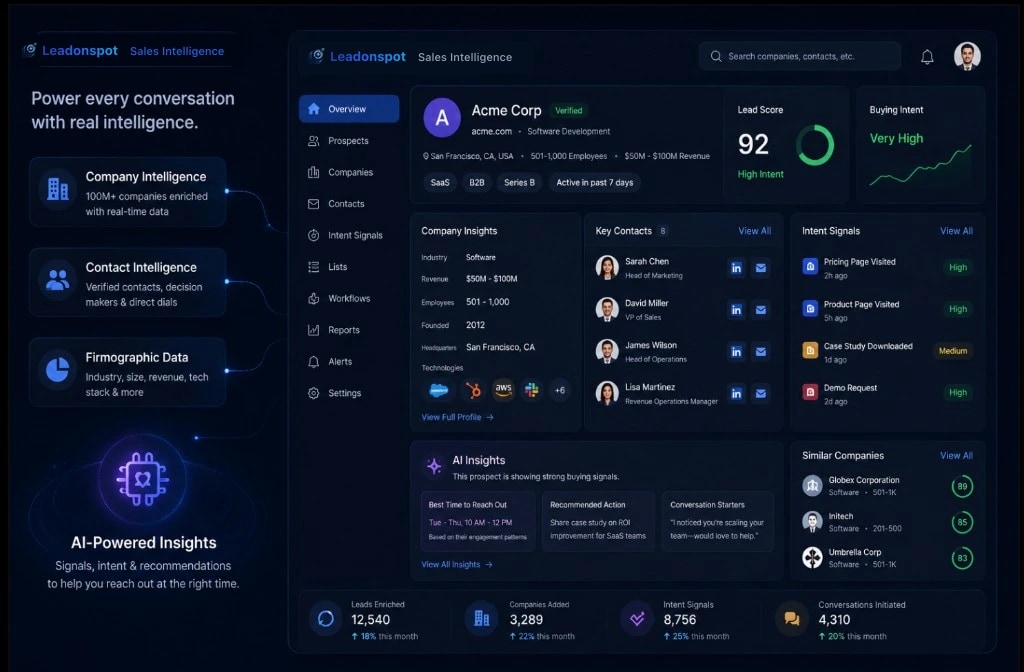Click the AWS technology icon
The width and height of the screenshot is (1024, 672).
coord(503,390)
